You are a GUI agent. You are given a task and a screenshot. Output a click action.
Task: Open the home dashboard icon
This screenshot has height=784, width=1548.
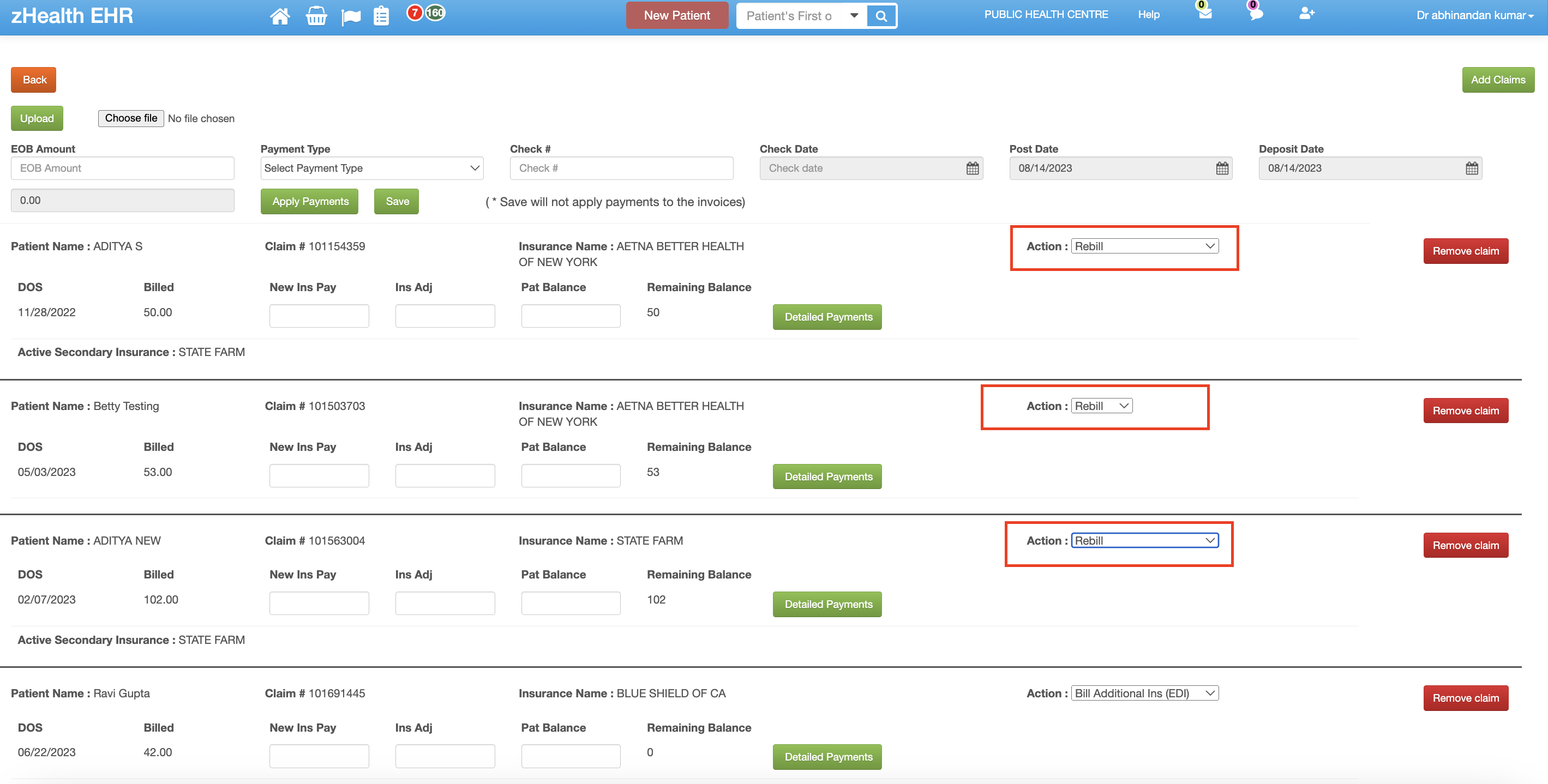pyautogui.click(x=280, y=16)
